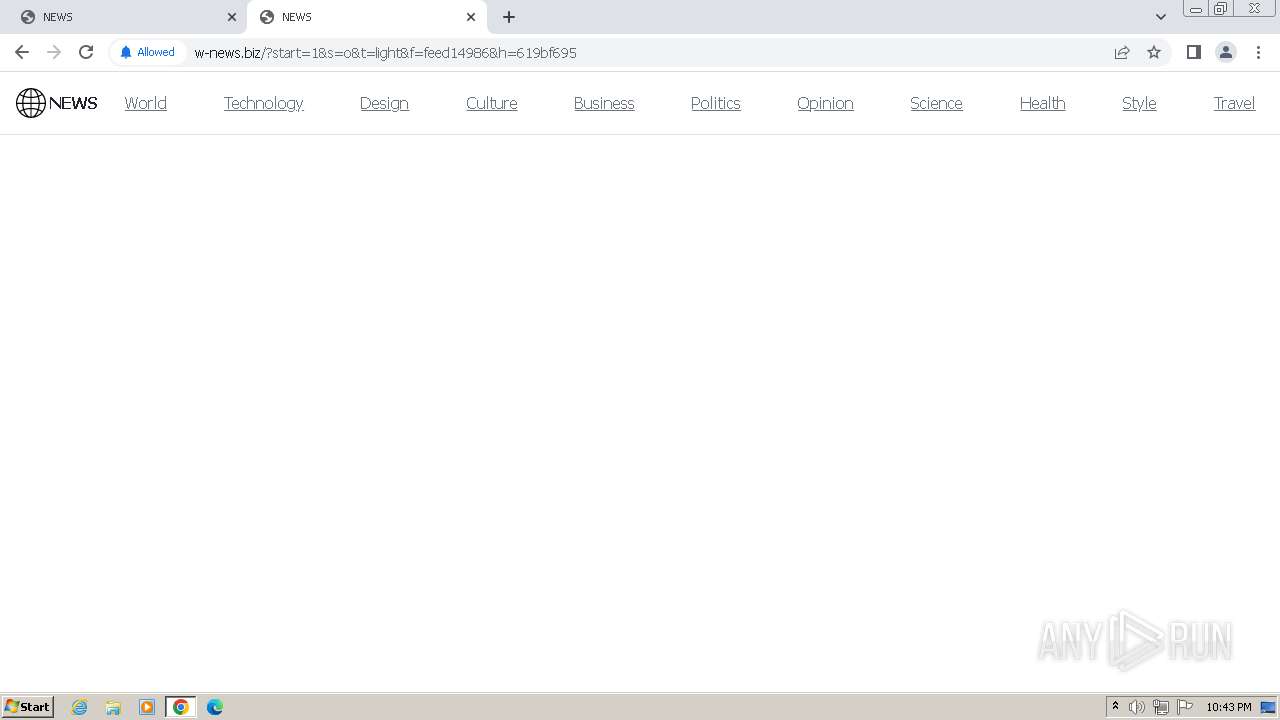The image size is (1280, 720).
Task: Visit the Opinion section
Action: coord(825,103)
